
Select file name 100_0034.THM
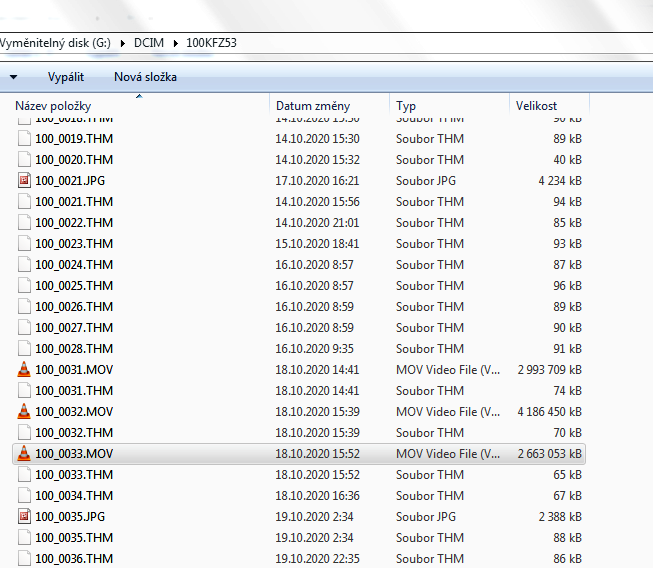click(x=74, y=496)
